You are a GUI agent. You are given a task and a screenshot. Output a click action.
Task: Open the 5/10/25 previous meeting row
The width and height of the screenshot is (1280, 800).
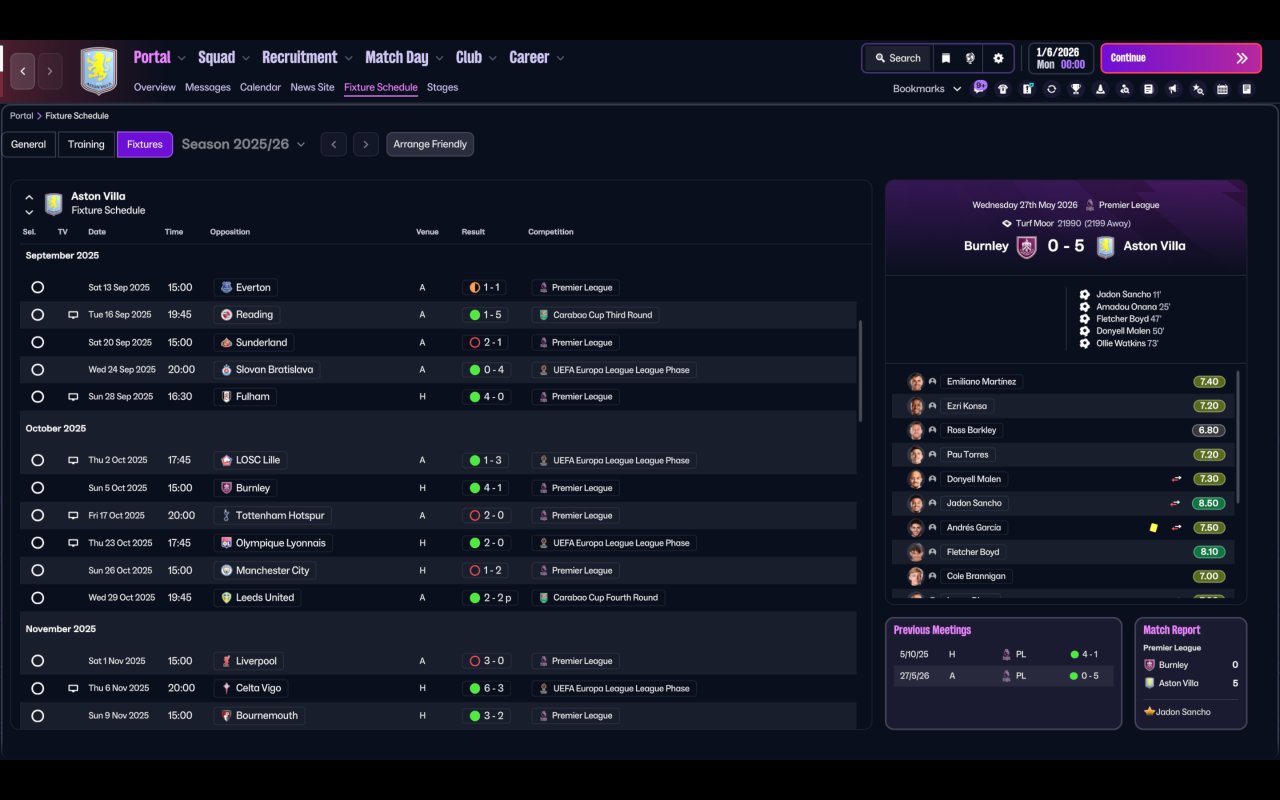coord(1003,655)
